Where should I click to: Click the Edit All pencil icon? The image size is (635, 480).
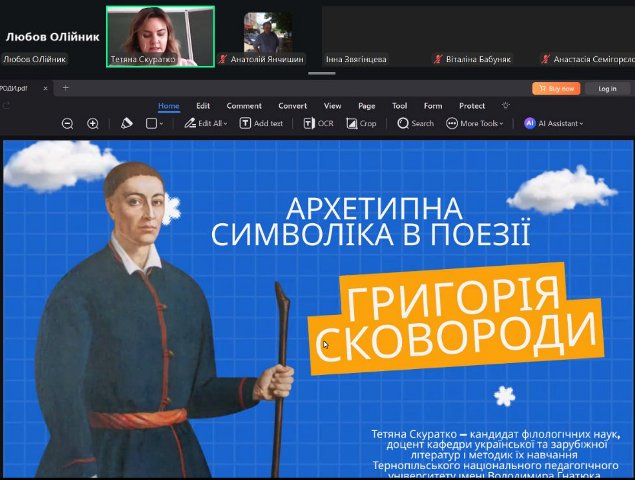click(190, 123)
